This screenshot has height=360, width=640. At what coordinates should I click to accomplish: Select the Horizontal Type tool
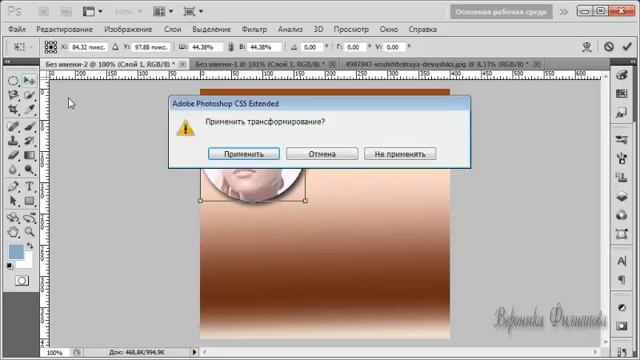(x=29, y=187)
